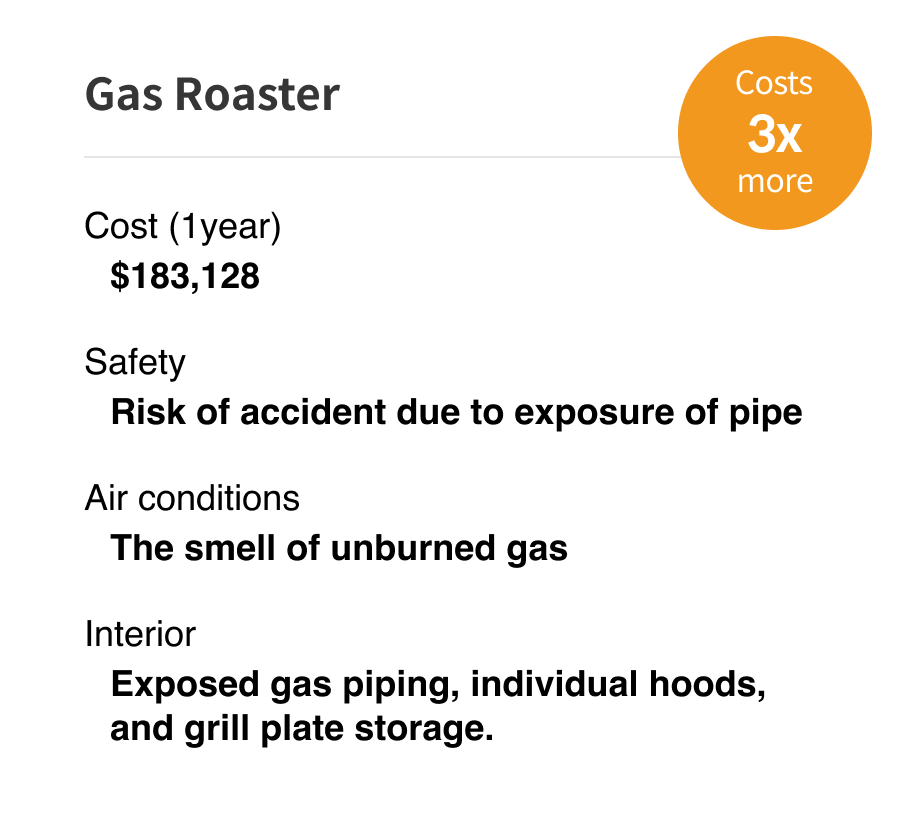Screen dimensions: 904x832
Task: Click the $183,128 cost value
Action: pyautogui.click(x=185, y=276)
